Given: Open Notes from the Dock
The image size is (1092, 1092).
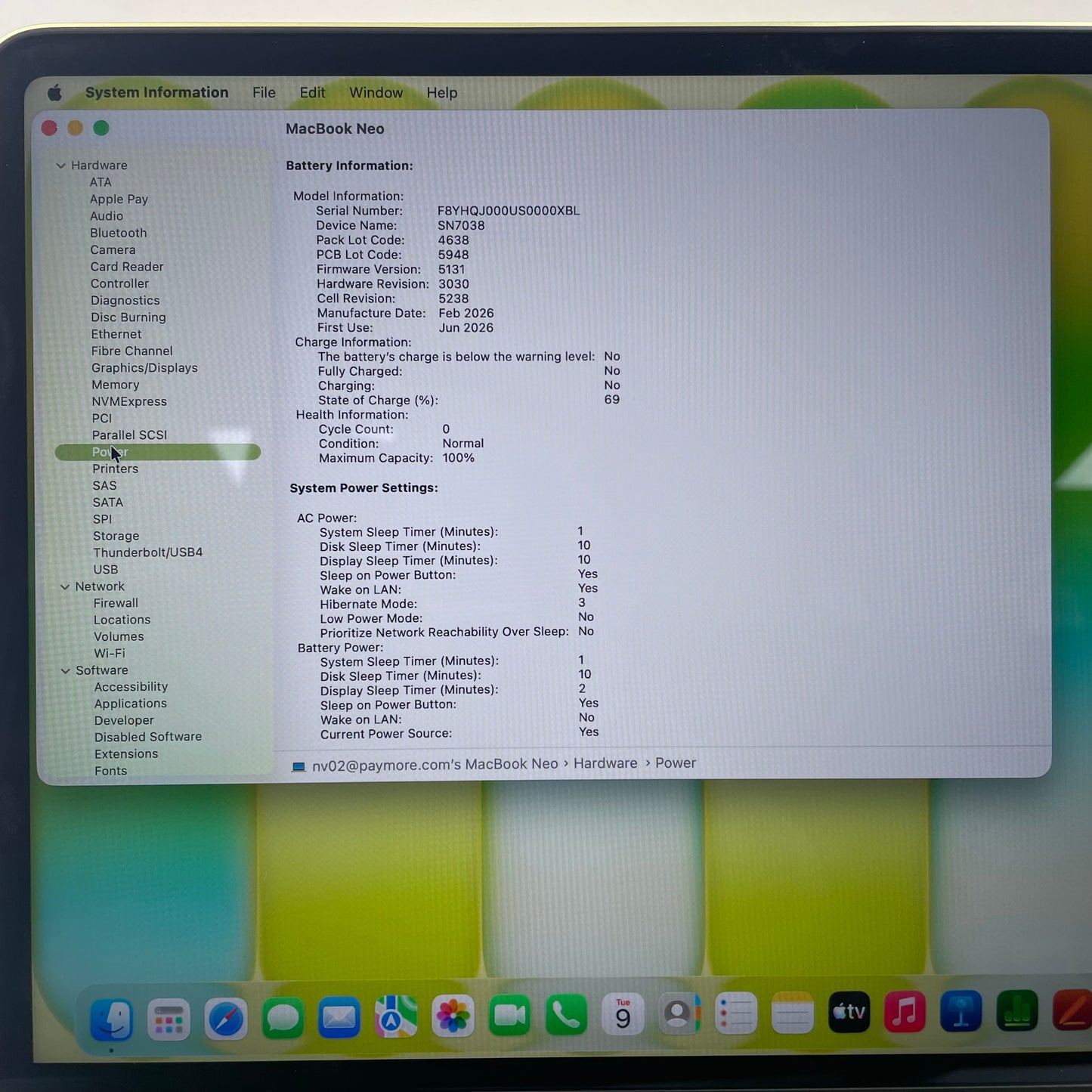Looking at the screenshot, I should [x=793, y=1013].
